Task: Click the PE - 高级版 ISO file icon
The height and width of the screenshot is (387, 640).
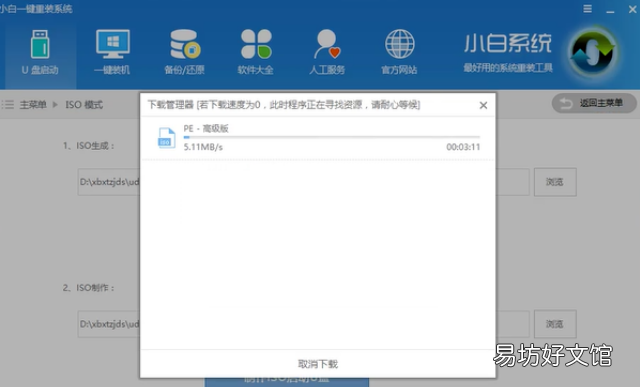Action: pos(166,138)
